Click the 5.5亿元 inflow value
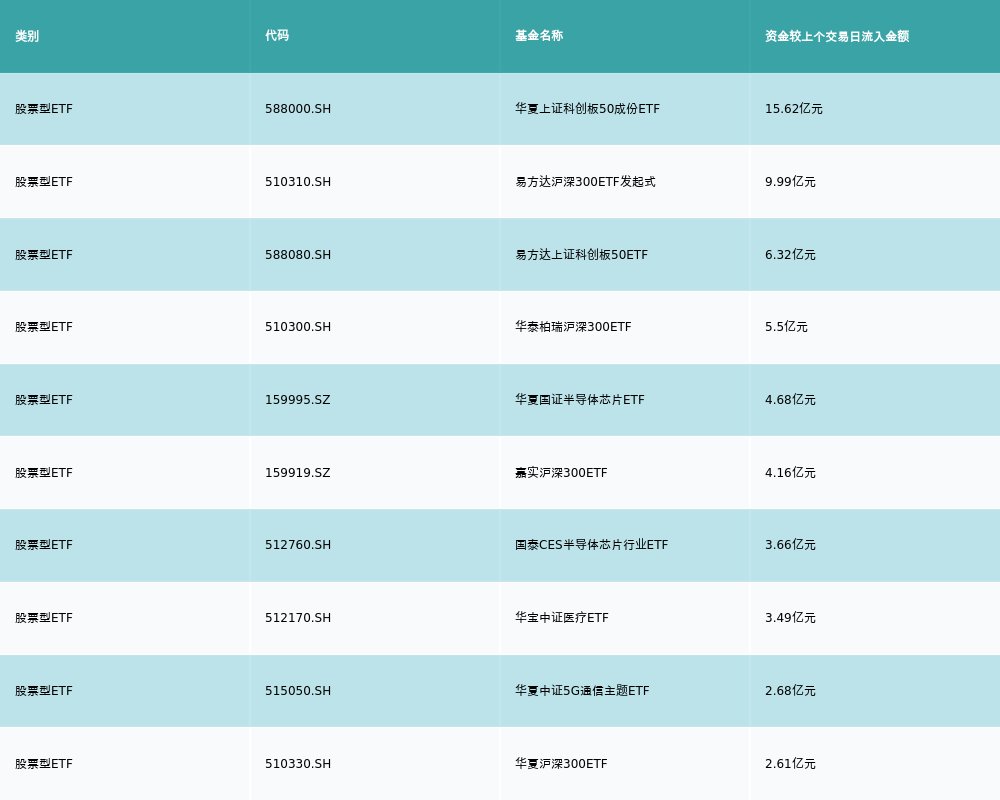Screen dimensions: 1000x800 [786, 327]
